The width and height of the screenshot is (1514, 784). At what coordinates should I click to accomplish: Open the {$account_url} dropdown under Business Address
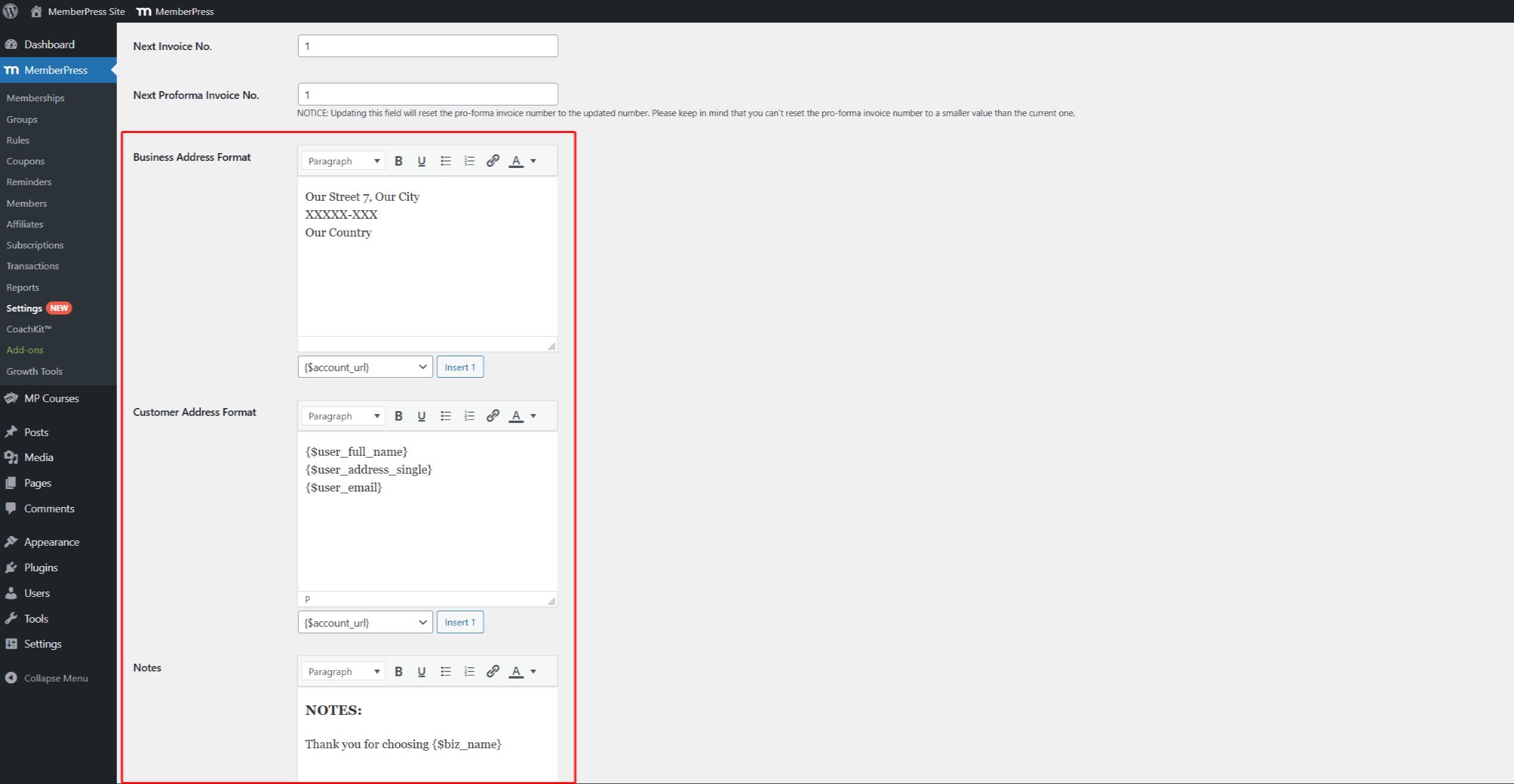coord(365,367)
